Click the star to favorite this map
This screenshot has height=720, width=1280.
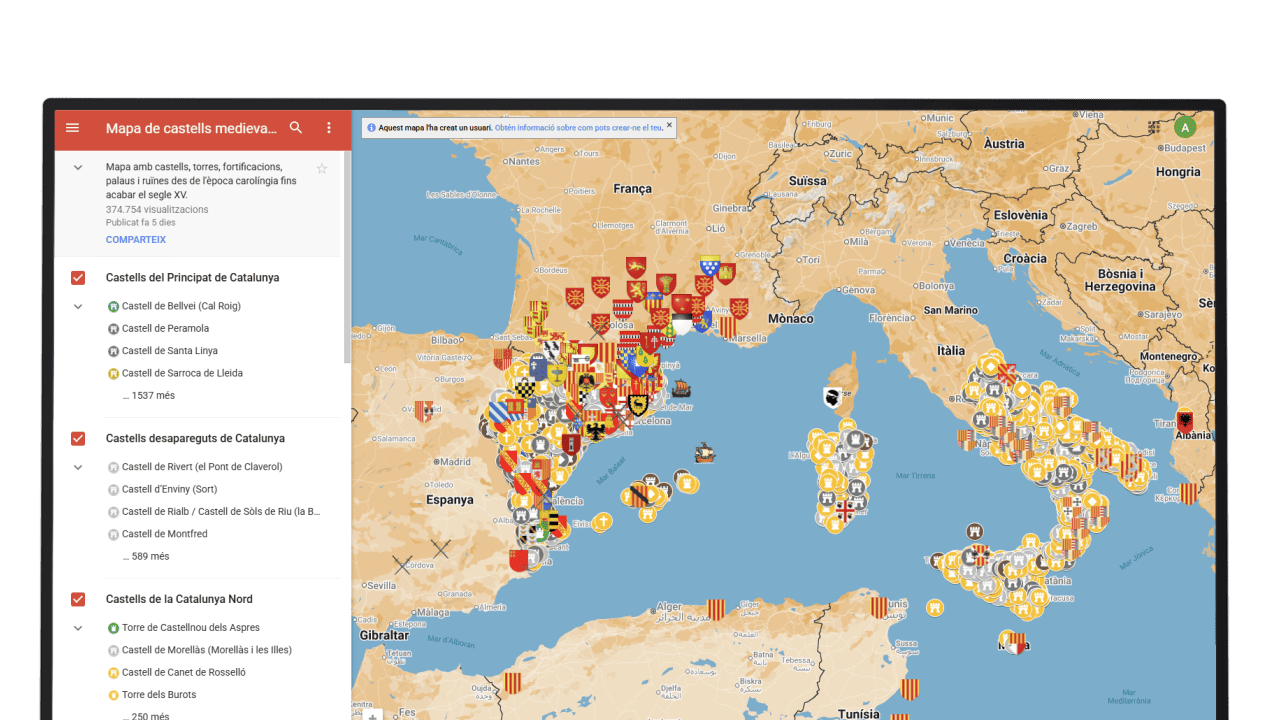click(x=322, y=169)
